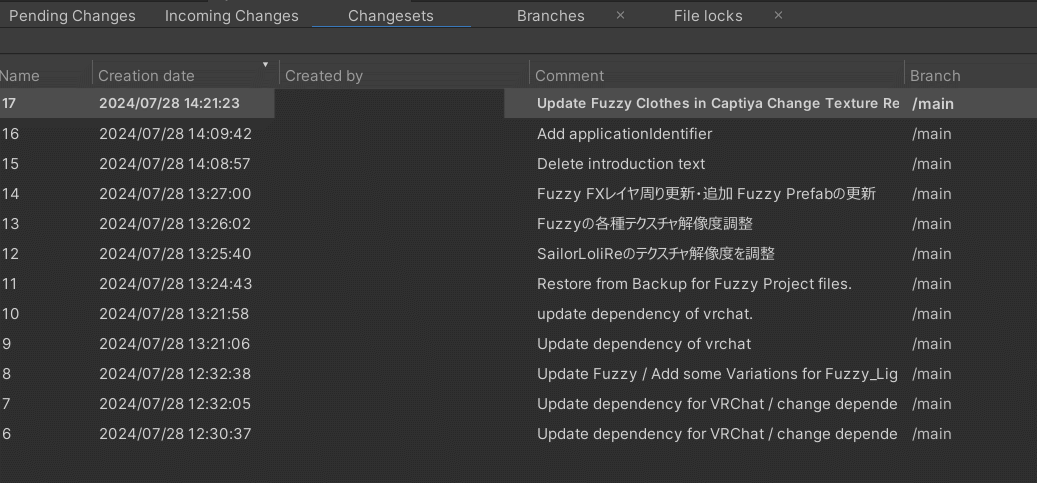Screen dimensions: 1037x483
Task: Click /main branch cell of changeset 15
Action: tap(931, 164)
